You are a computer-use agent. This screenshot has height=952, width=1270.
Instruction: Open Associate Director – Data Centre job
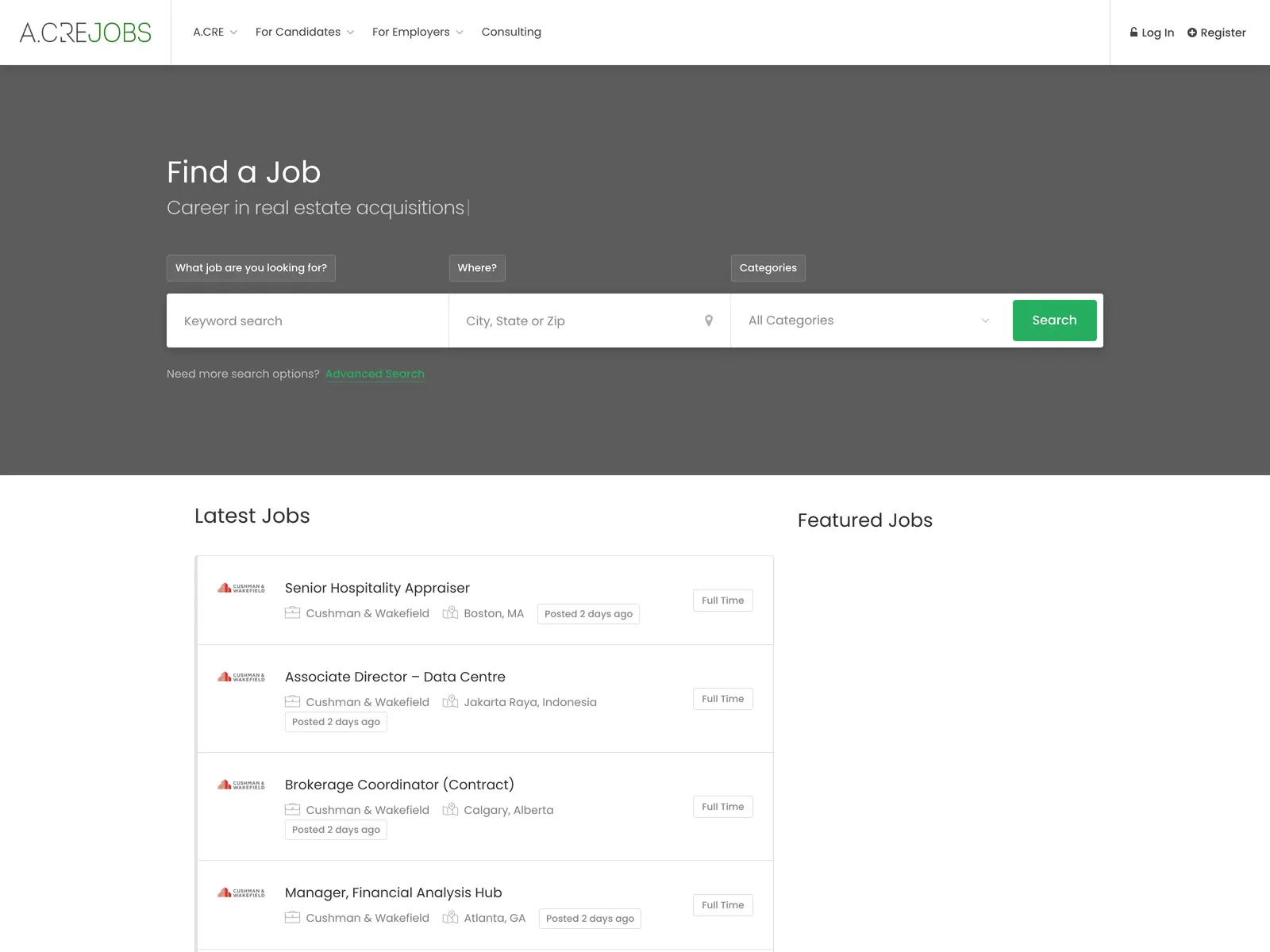pyautogui.click(x=395, y=677)
